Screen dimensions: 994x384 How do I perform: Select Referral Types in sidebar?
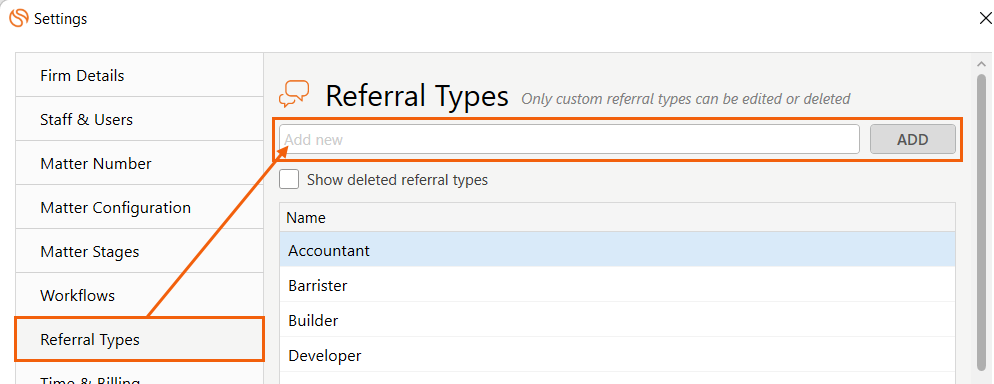point(139,339)
